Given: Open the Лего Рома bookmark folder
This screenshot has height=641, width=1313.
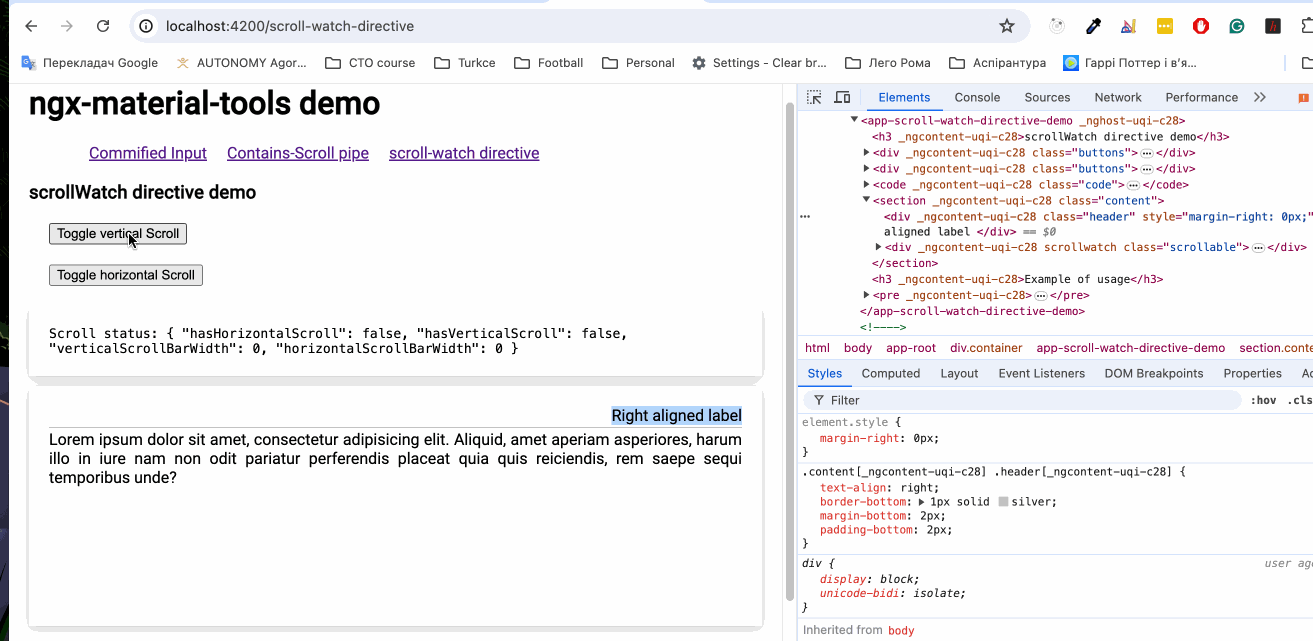Looking at the screenshot, I should click(x=888, y=62).
